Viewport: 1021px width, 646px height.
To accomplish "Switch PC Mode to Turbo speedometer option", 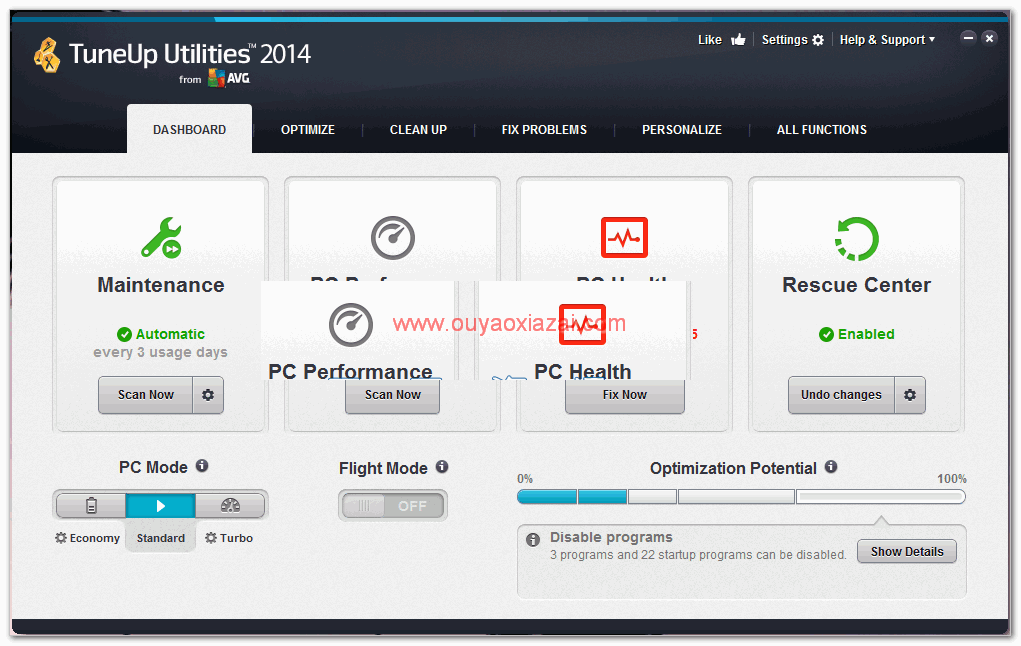I will (x=230, y=506).
